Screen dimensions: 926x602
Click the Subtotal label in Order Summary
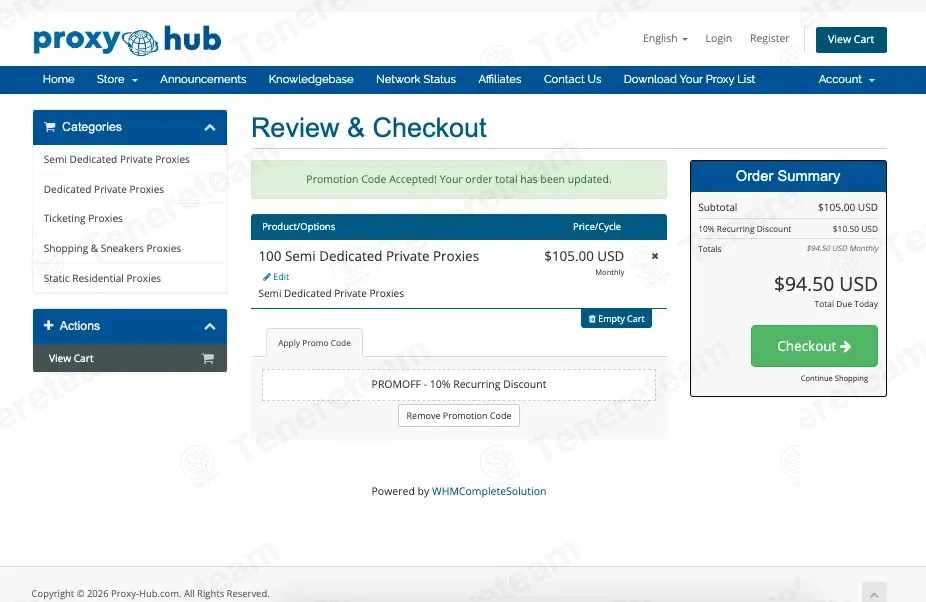pos(718,207)
